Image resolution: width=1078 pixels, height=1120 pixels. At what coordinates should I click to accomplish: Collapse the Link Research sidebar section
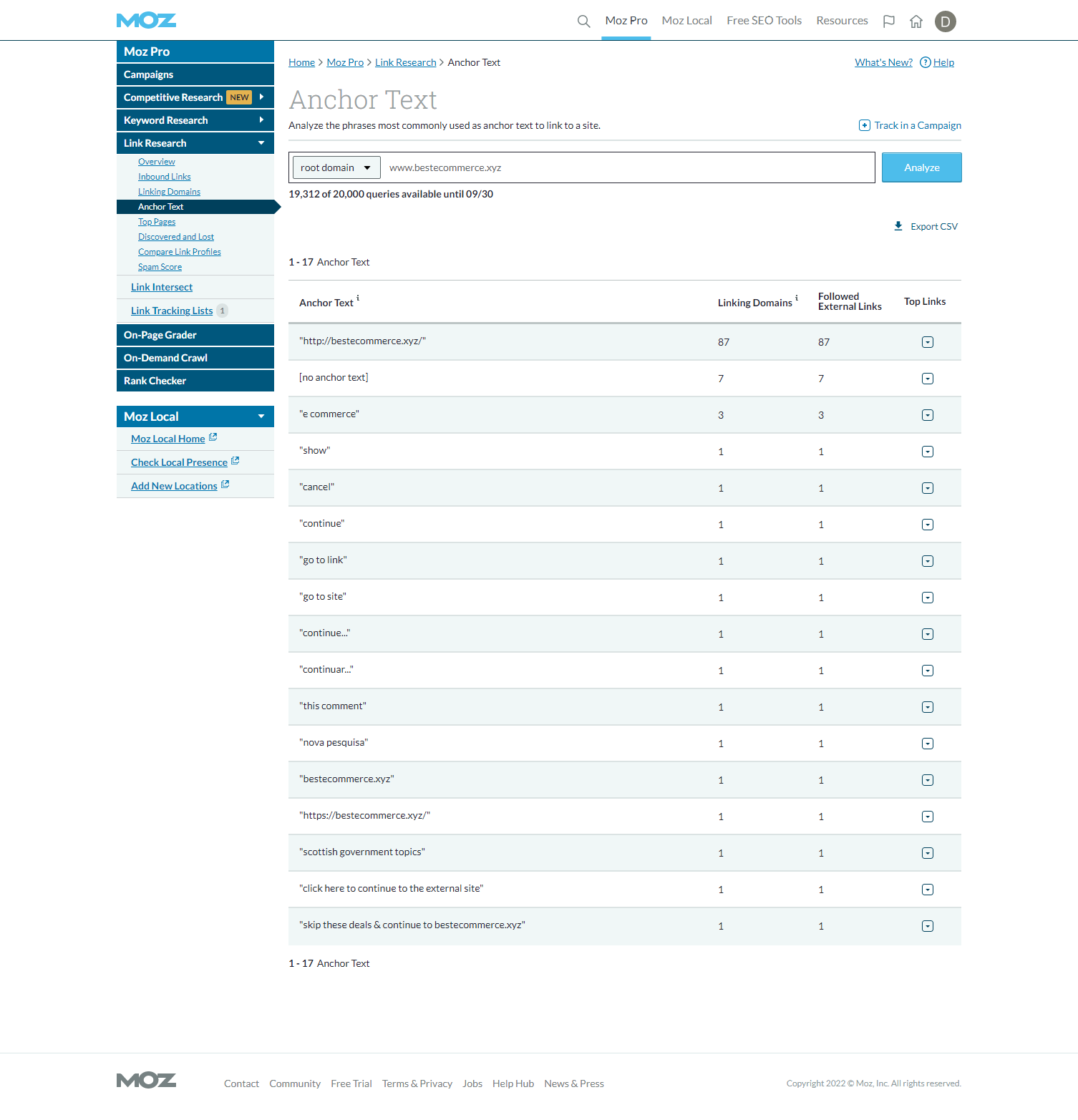pos(261,143)
